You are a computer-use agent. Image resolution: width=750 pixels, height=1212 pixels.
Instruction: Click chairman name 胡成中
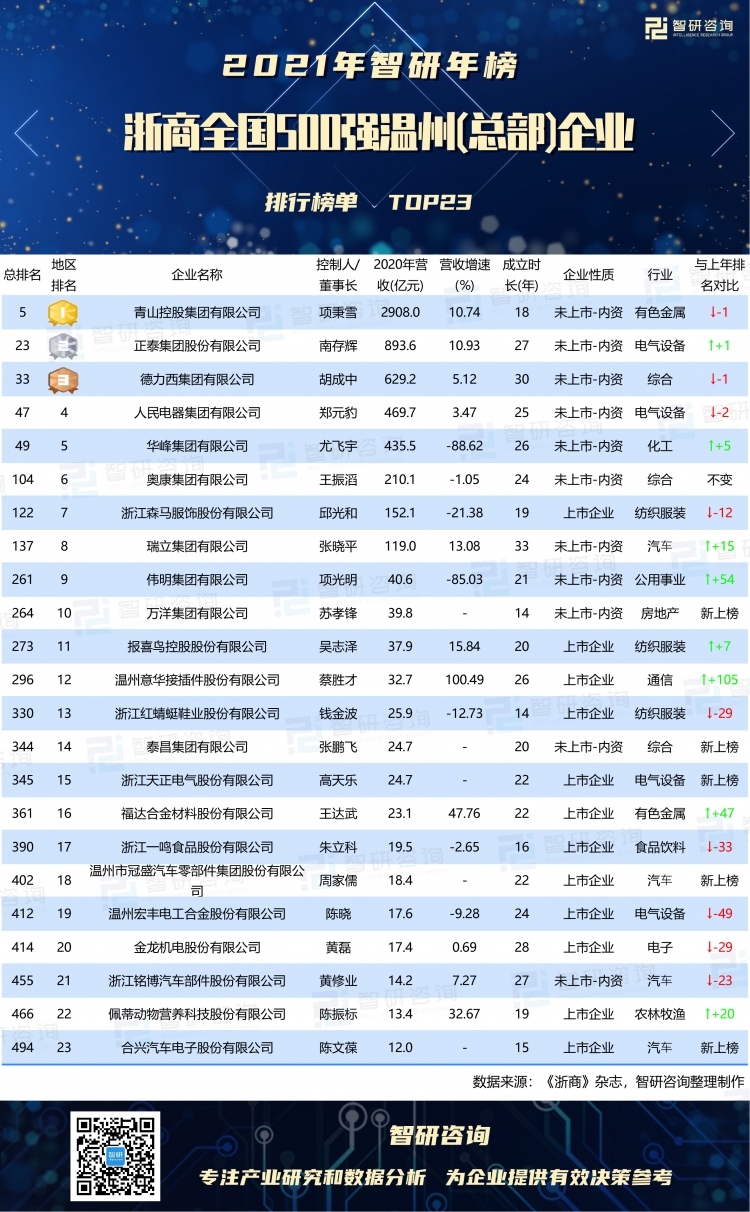click(337, 379)
